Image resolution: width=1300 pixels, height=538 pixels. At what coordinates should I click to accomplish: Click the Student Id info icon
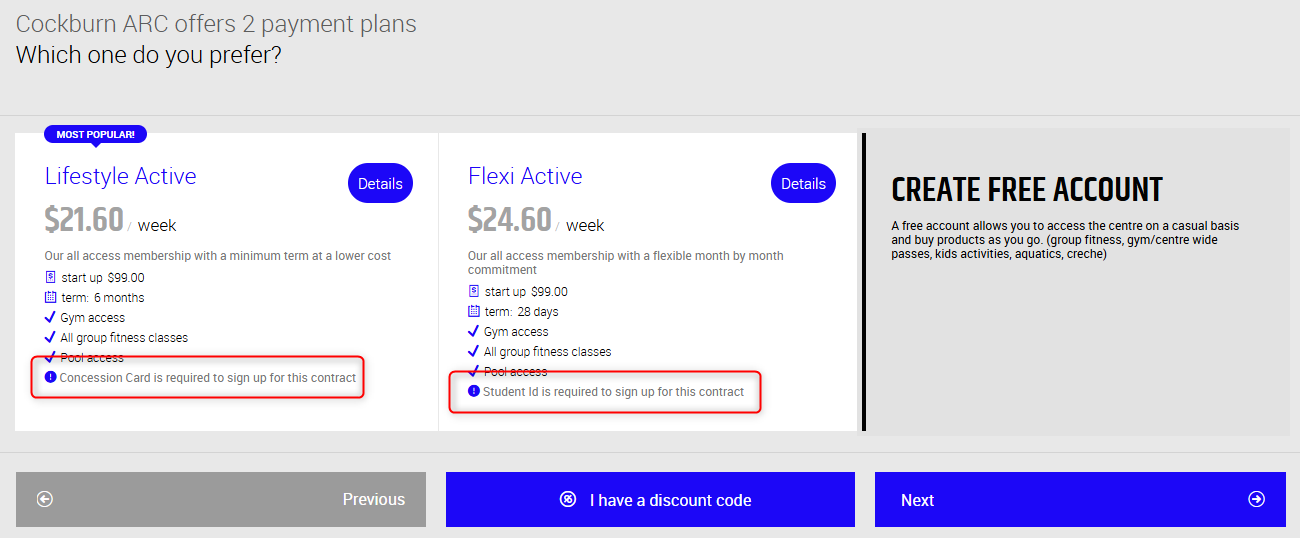click(474, 391)
